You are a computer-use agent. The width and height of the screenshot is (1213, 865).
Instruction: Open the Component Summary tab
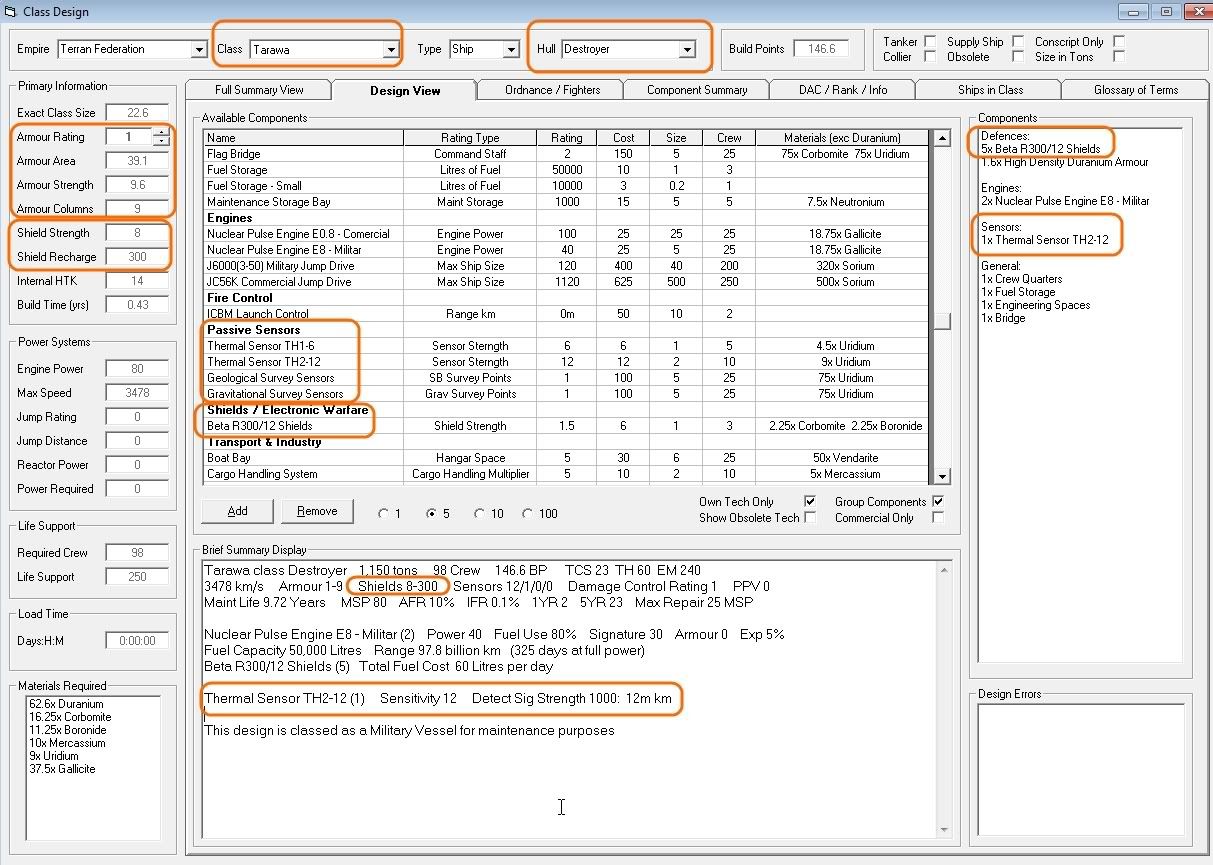[x=697, y=90]
